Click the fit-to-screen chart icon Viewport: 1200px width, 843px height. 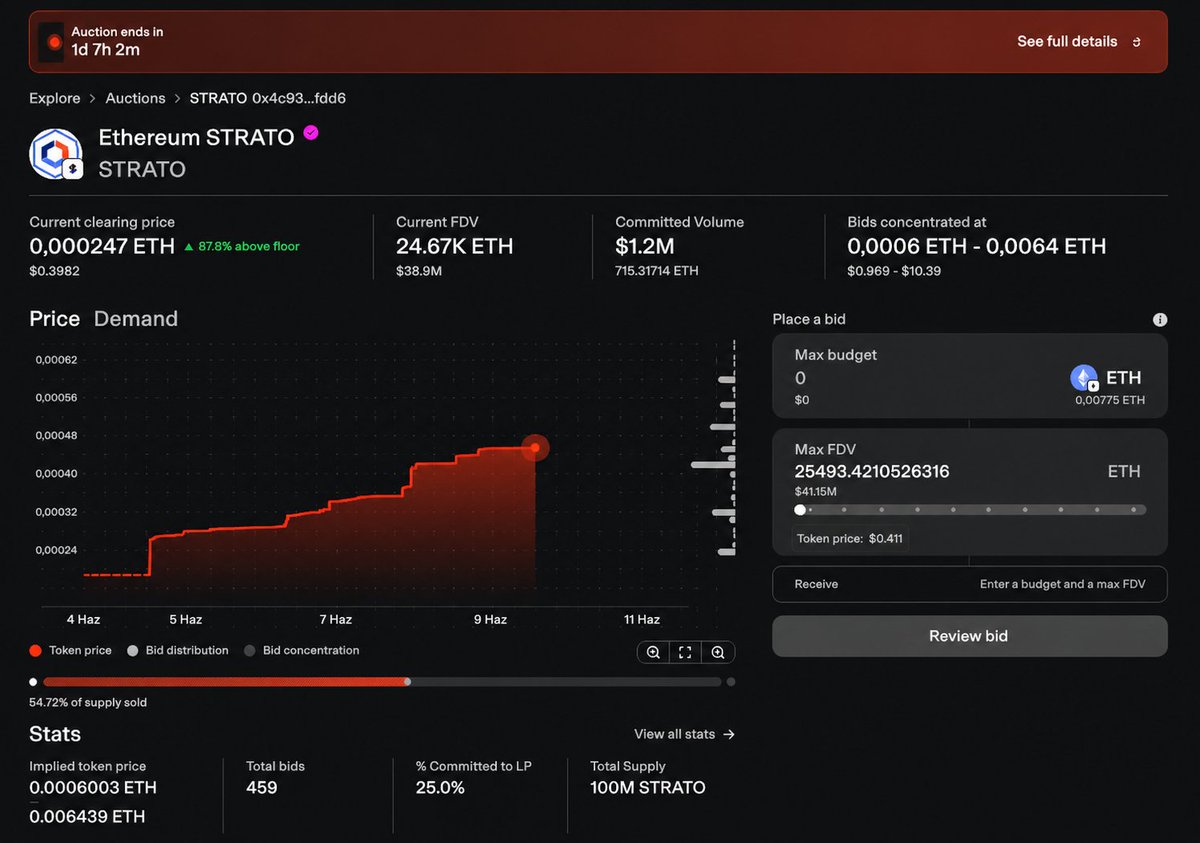686,652
